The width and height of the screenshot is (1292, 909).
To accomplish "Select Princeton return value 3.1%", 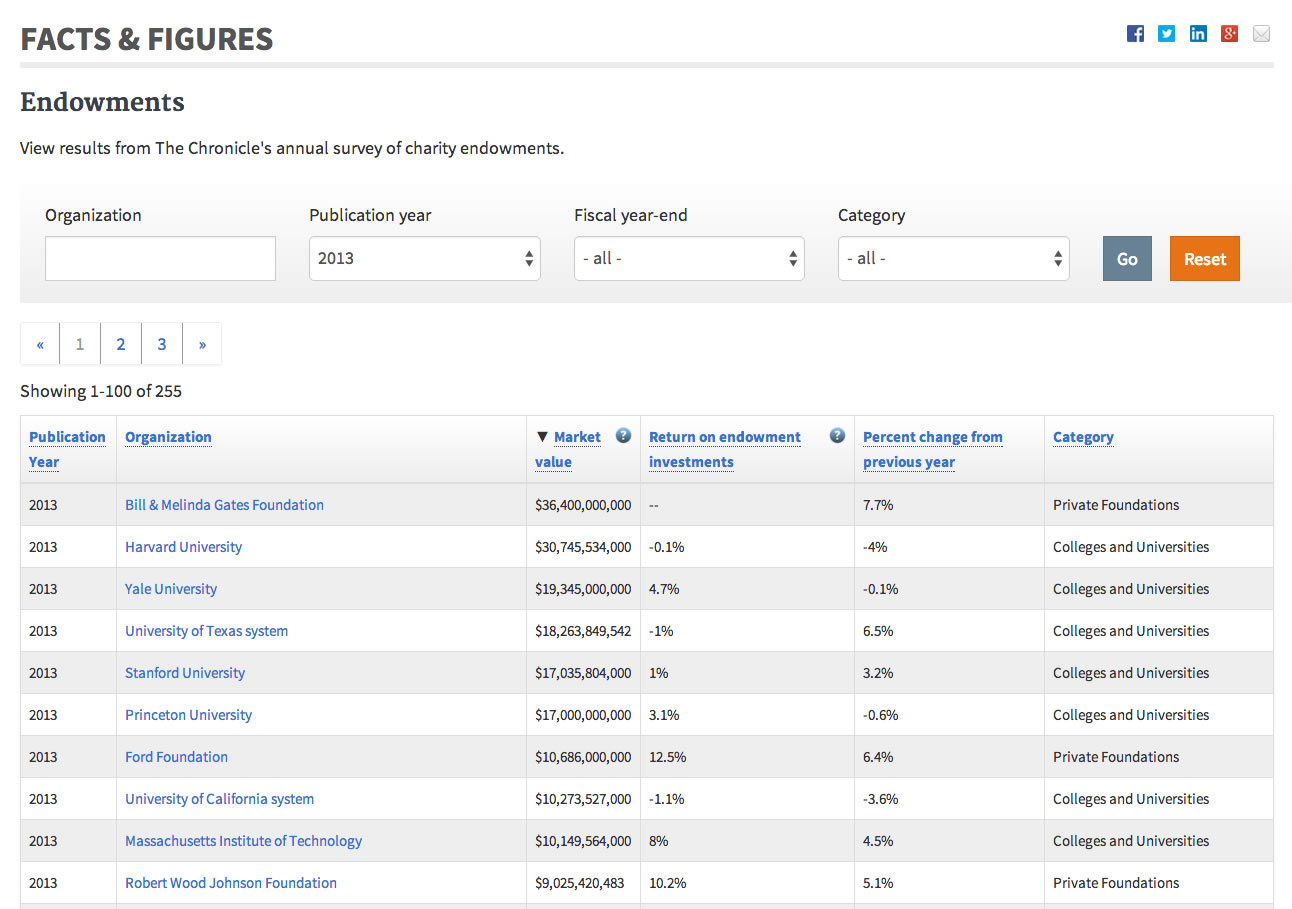I will pos(664,715).
